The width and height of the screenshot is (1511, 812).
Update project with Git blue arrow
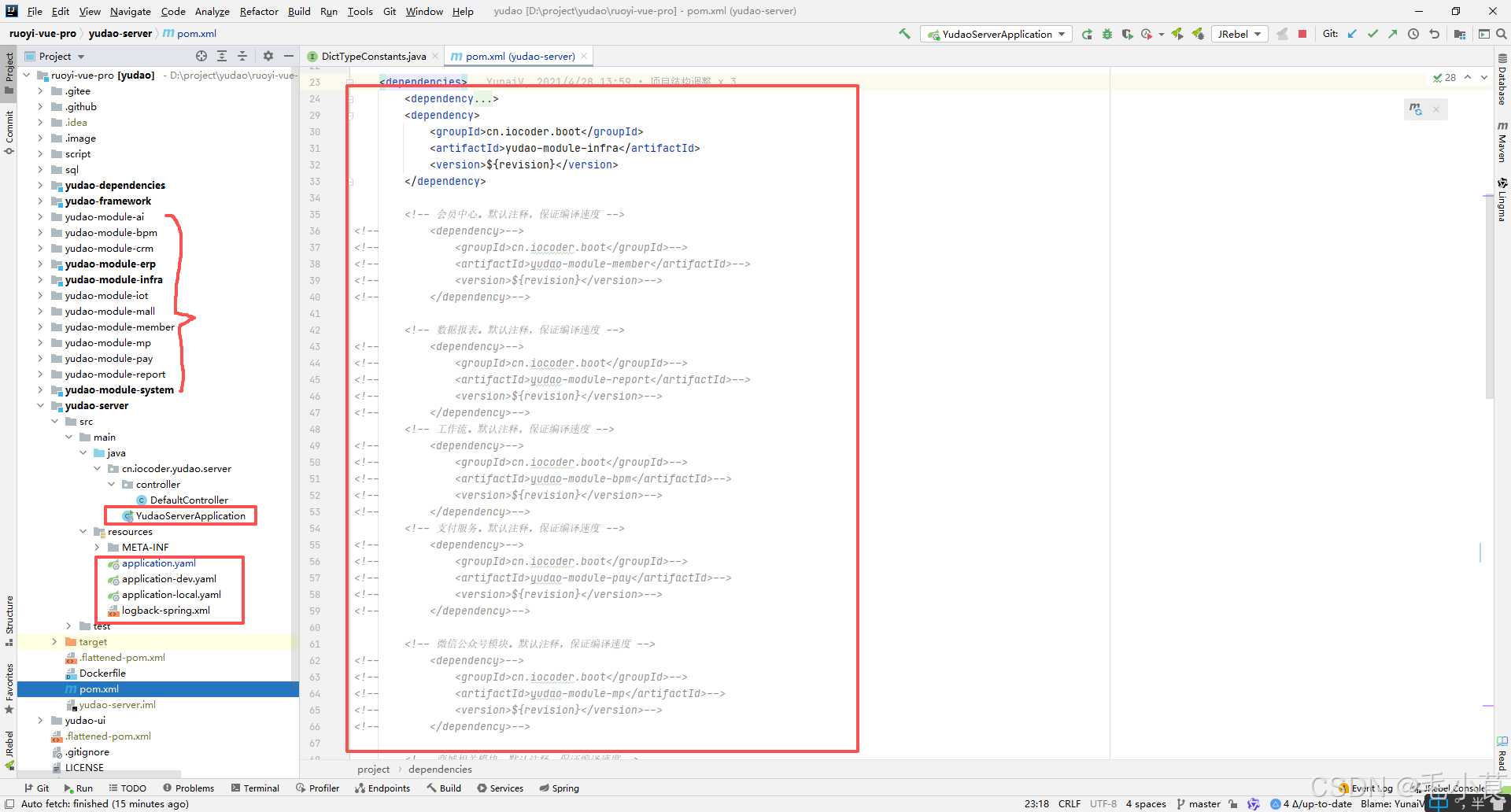(1352, 34)
